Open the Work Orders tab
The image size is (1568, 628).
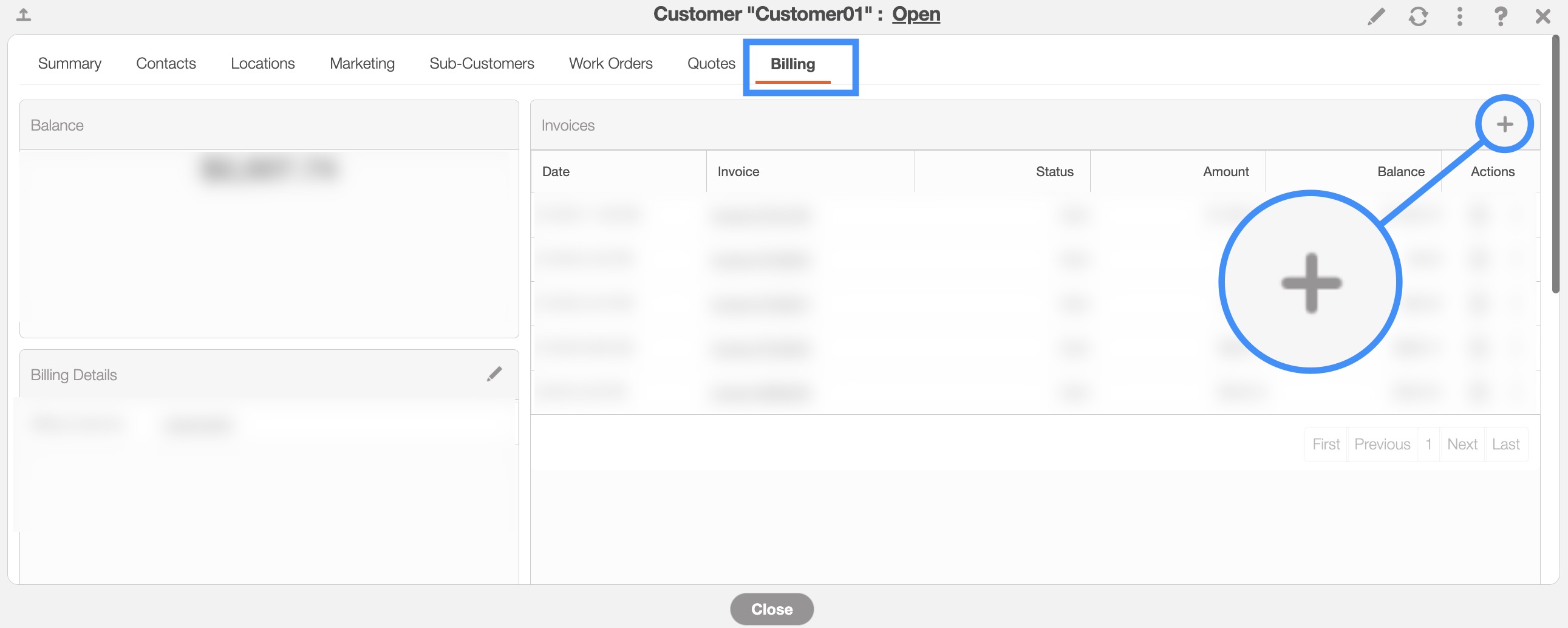[610, 63]
